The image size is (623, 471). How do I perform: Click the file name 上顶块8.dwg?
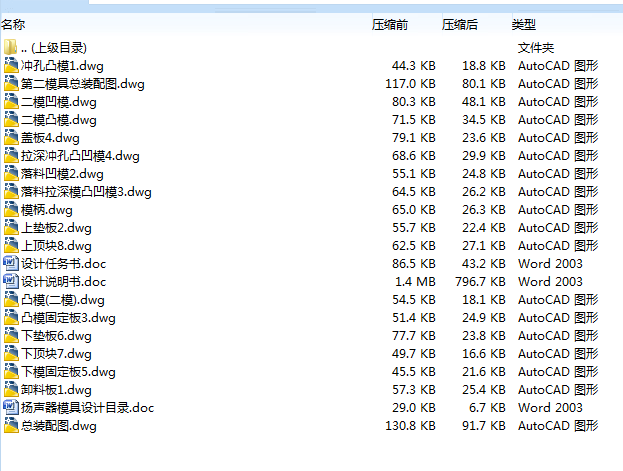[x=56, y=246]
